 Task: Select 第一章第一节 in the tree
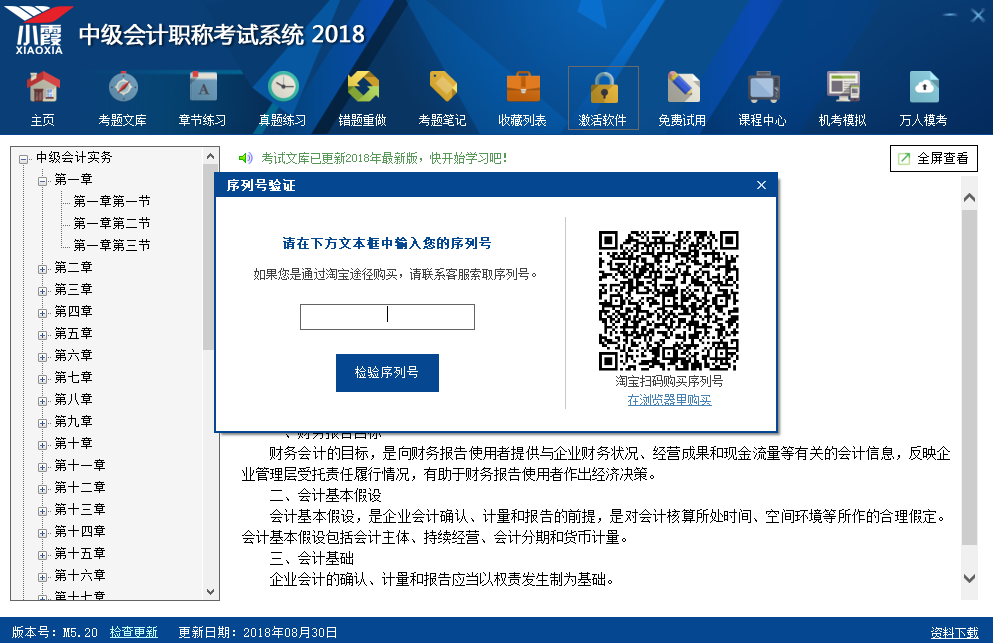(x=111, y=201)
